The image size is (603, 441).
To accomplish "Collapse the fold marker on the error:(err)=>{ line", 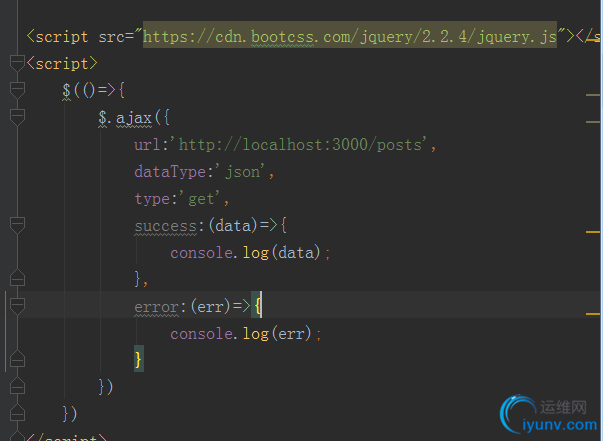I will click(x=17, y=306).
